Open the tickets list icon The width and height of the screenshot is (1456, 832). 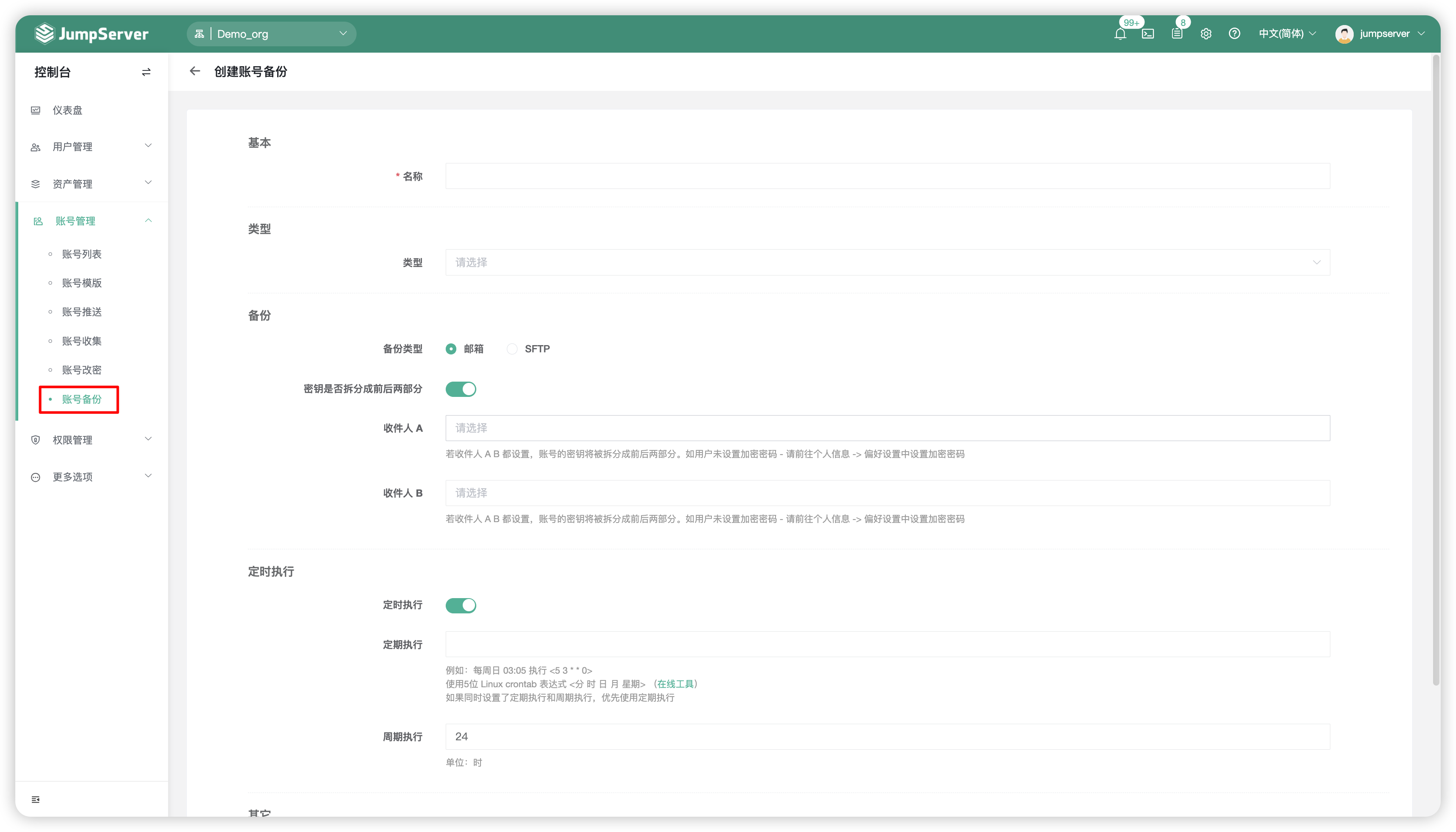(1177, 34)
